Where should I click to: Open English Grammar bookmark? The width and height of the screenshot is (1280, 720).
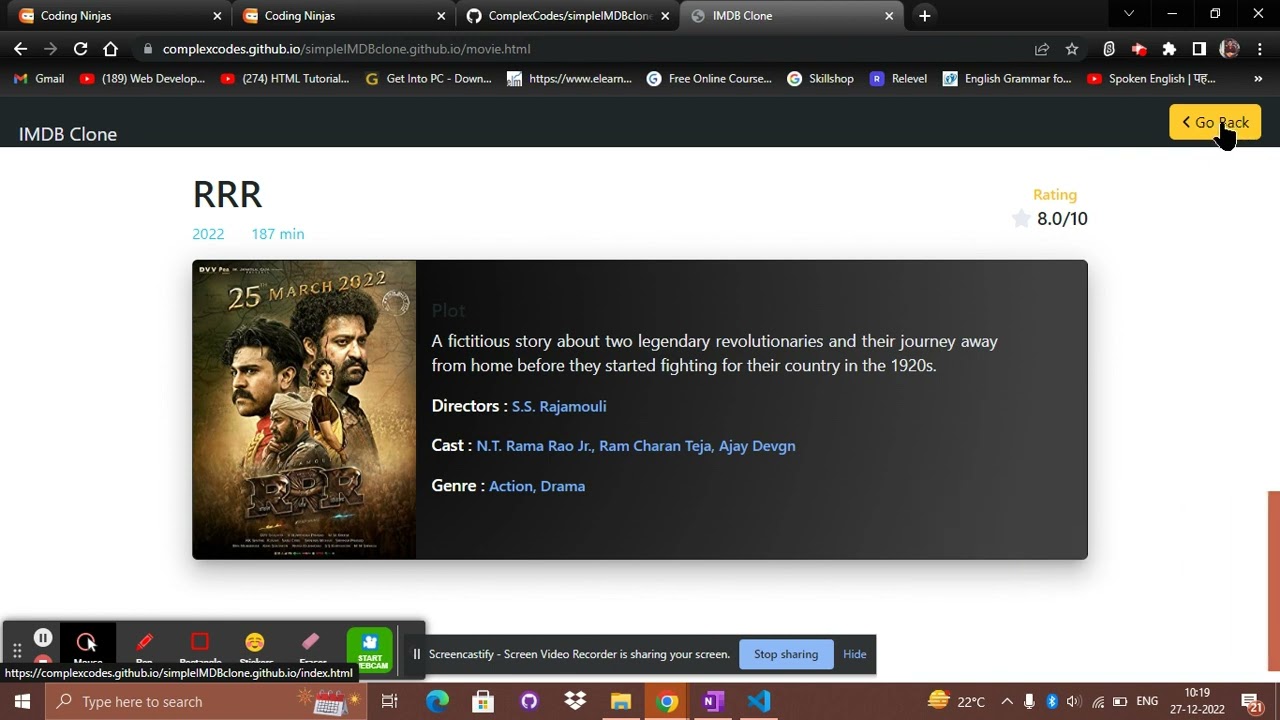[1007, 78]
